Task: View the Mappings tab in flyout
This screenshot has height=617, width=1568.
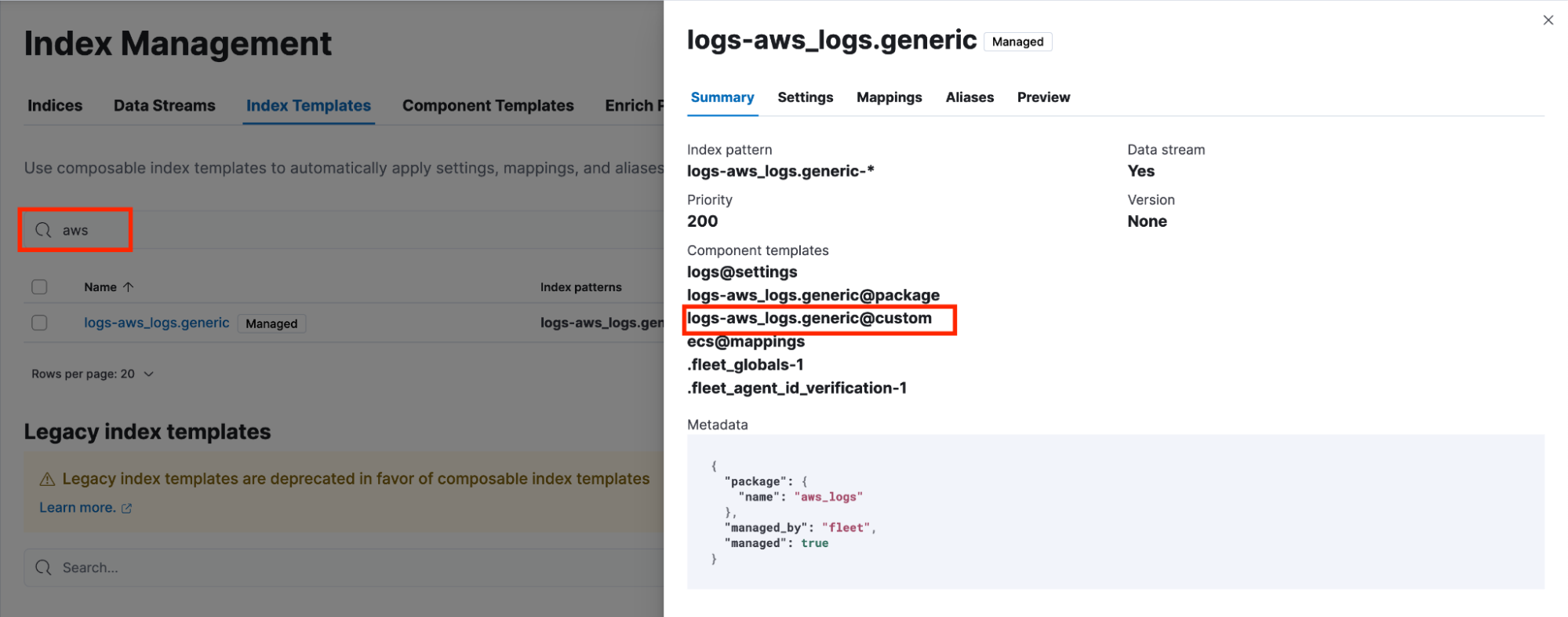Action: 889,97
